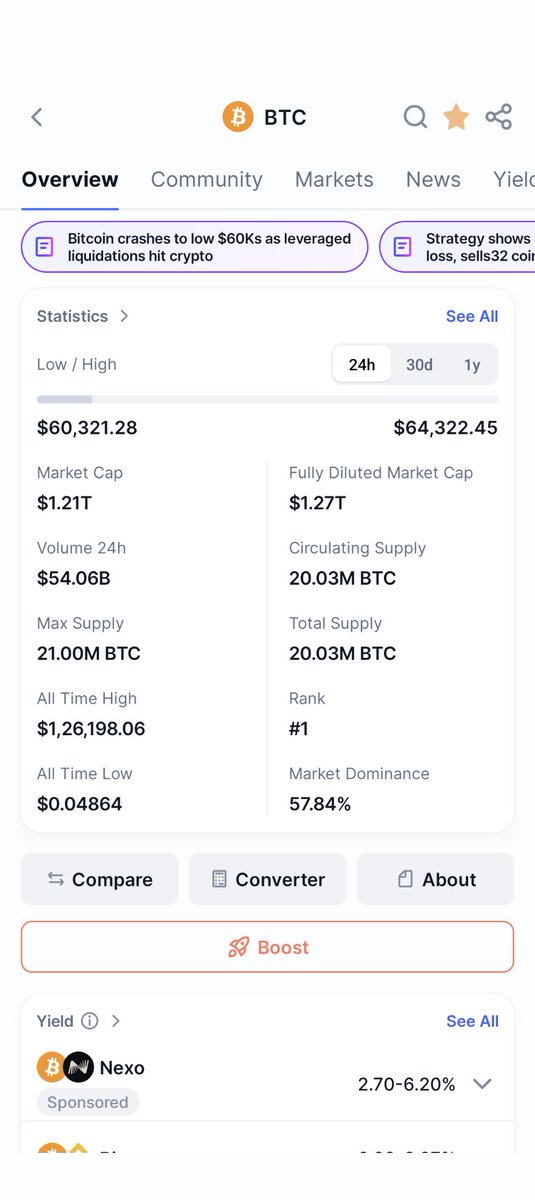Expand the Nexo yield dropdown arrow
Image resolution: width=535 pixels, height=1200 pixels.
coord(482,1084)
